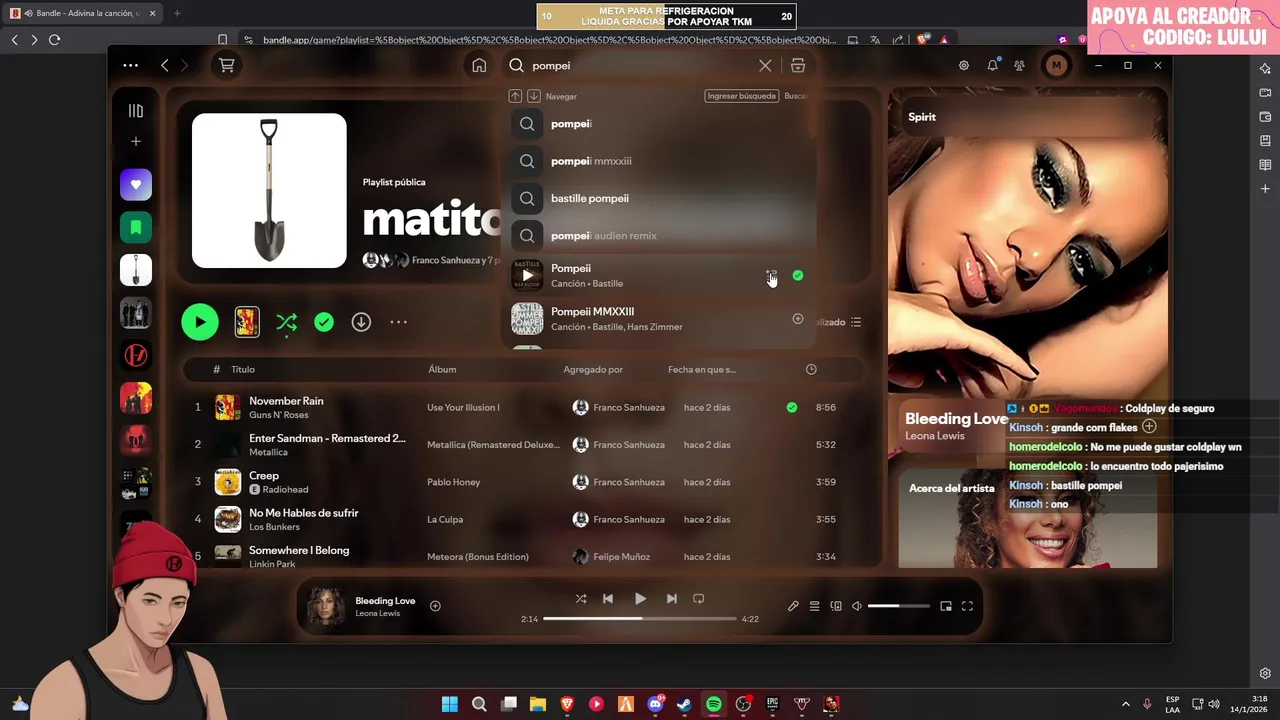This screenshot has height=720, width=1280.
Task: Open the profile menu M avatar
Action: click(x=1056, y=65)
